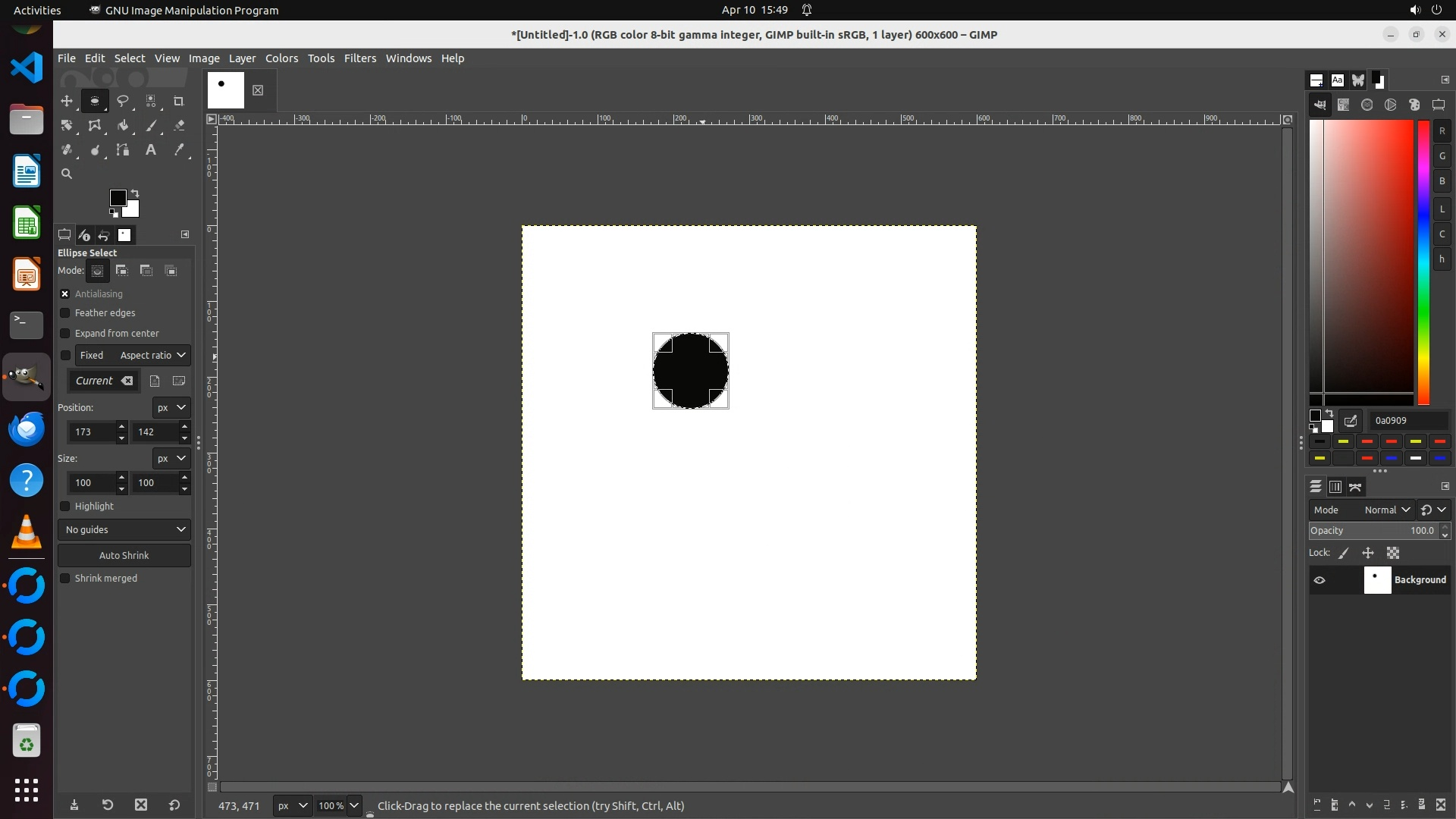Click the black foreground color swatch
1456x819 pixels.
click(117, 198)
